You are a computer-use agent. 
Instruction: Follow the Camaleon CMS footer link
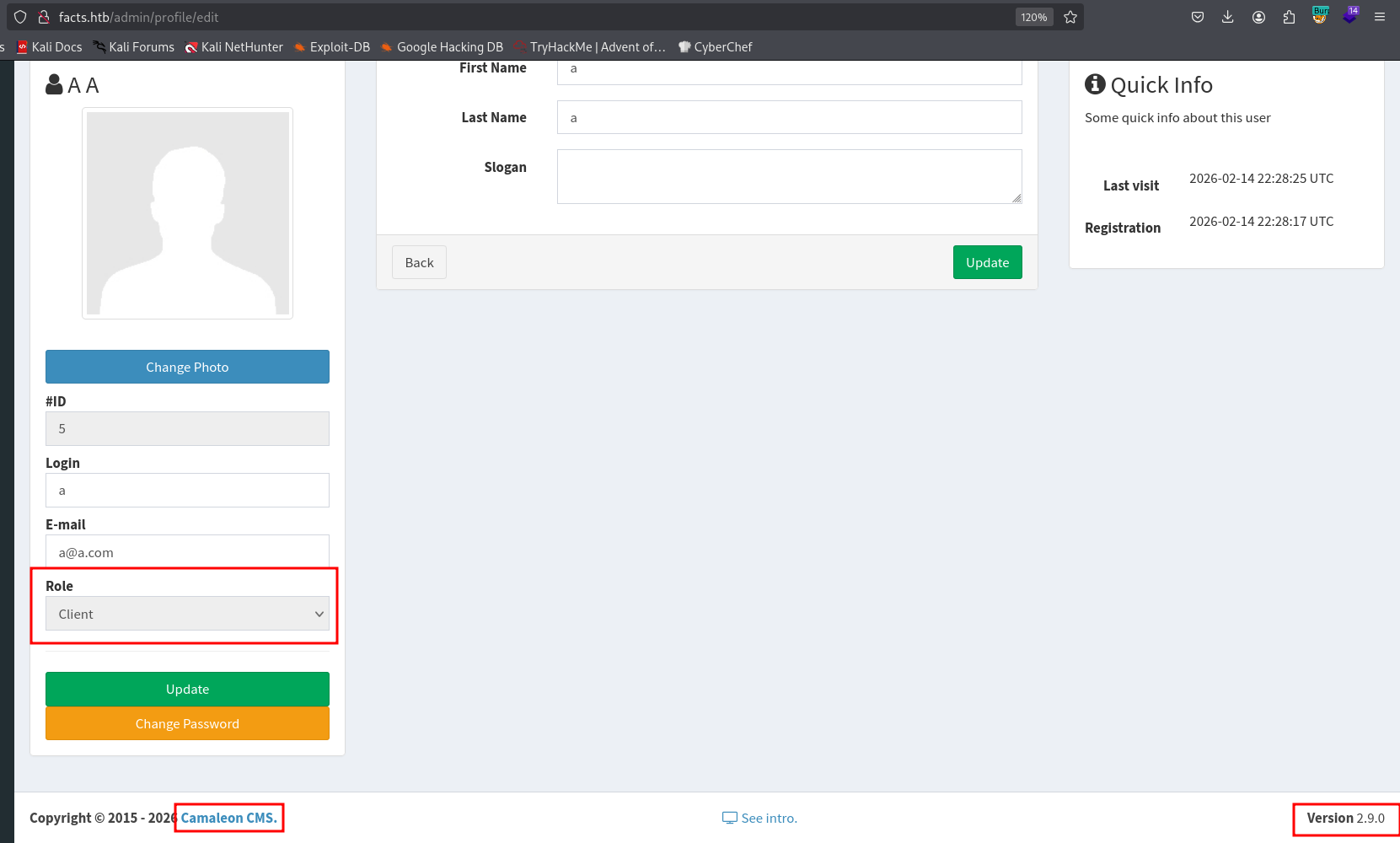[x=228, y=818]
